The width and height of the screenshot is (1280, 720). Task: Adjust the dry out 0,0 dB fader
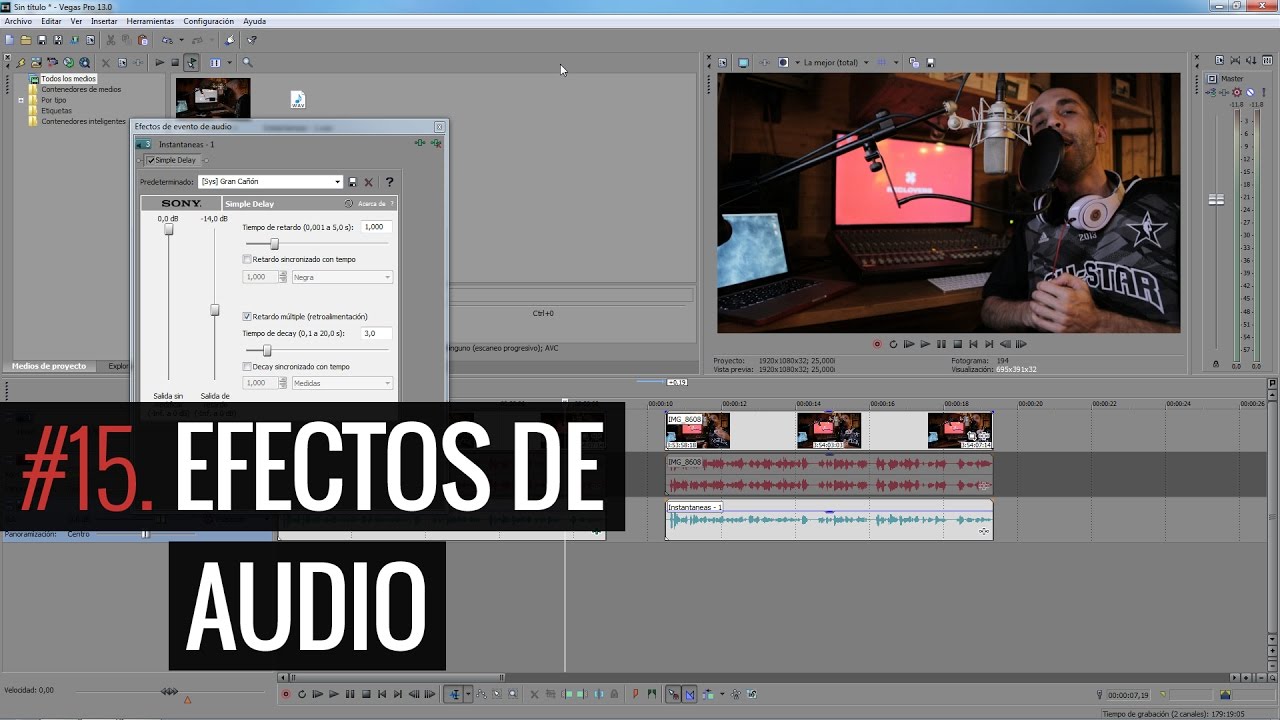[169, 229]
